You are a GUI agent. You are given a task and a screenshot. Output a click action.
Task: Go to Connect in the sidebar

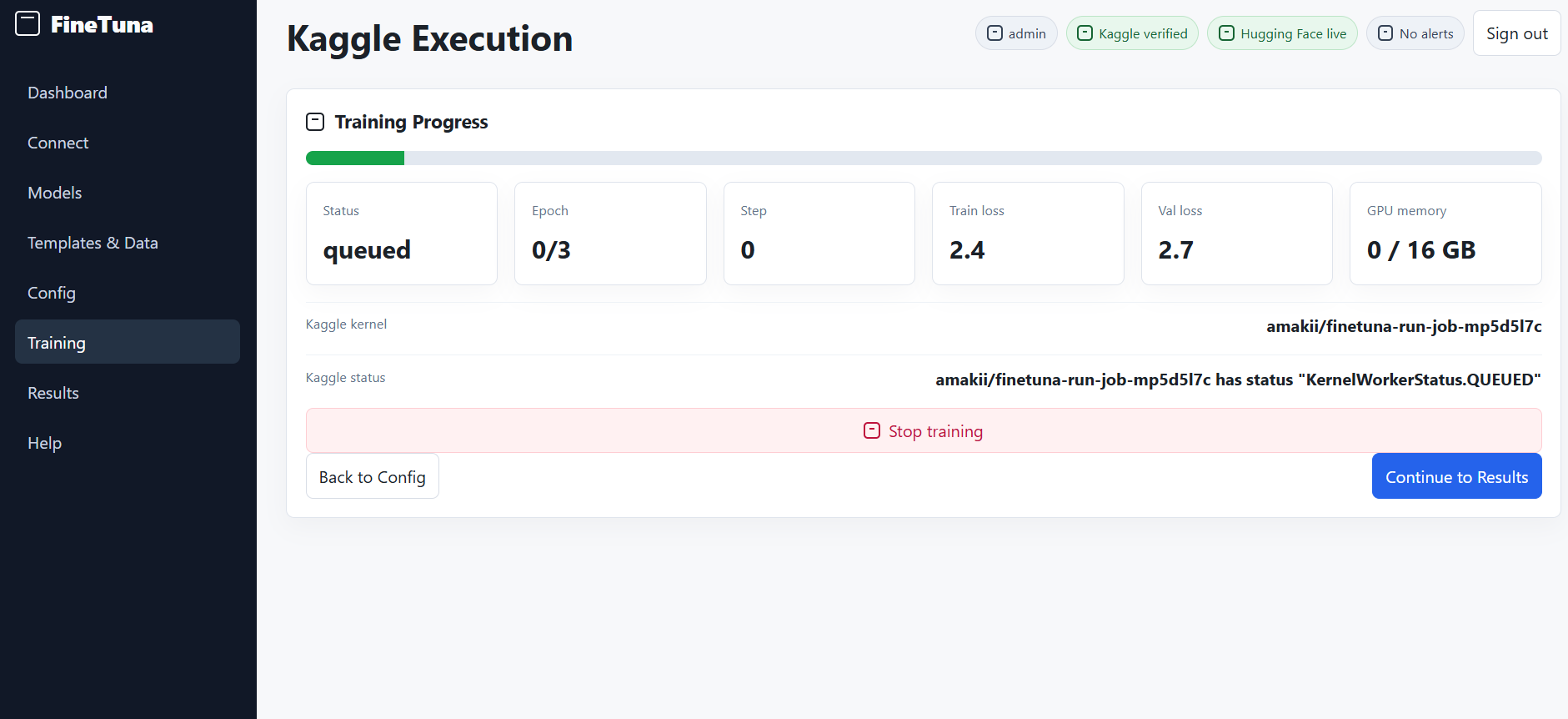pos(128,143)
